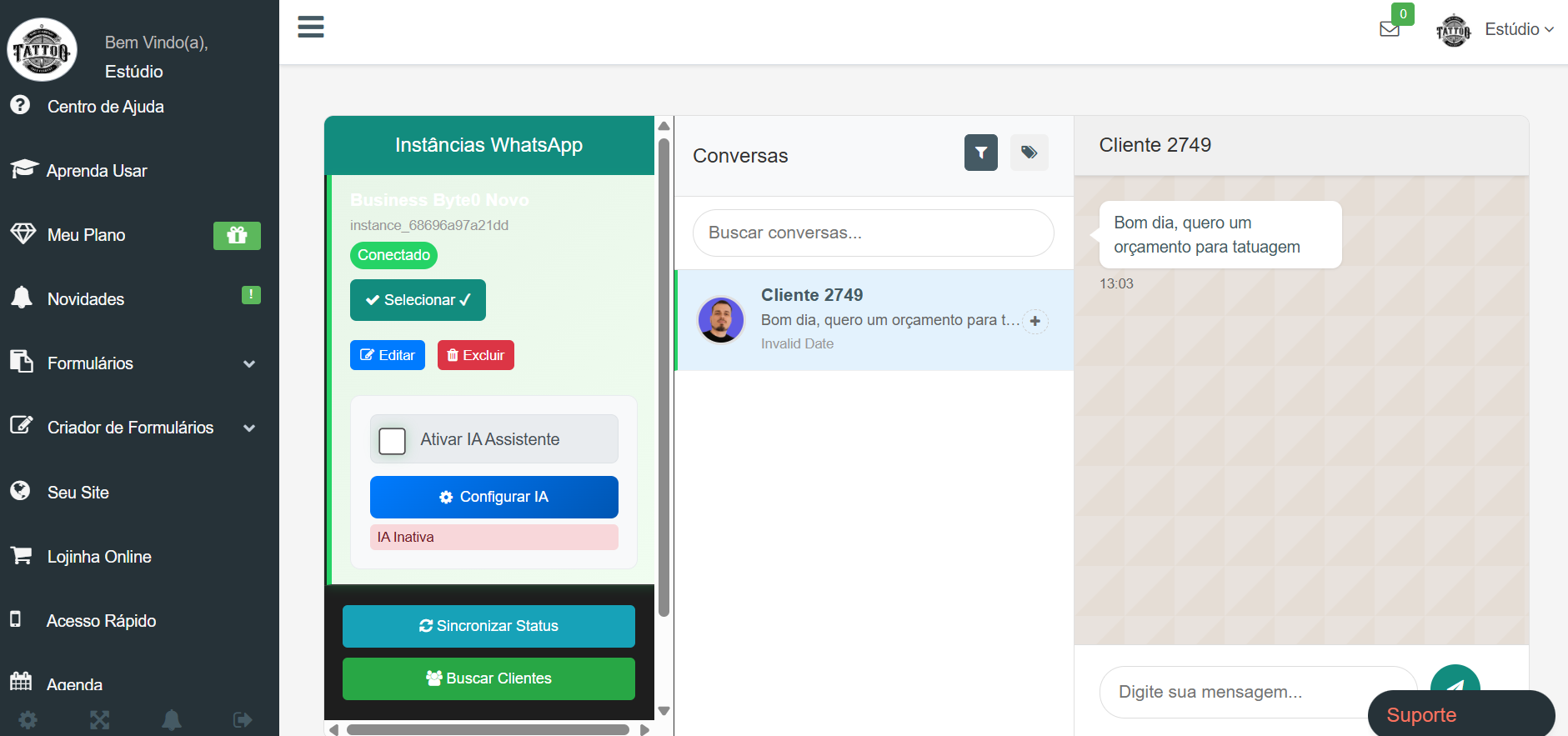Click the Cliente 2749 contact avatar
The width and height of the screenshot is (1568, 736).
721,320
